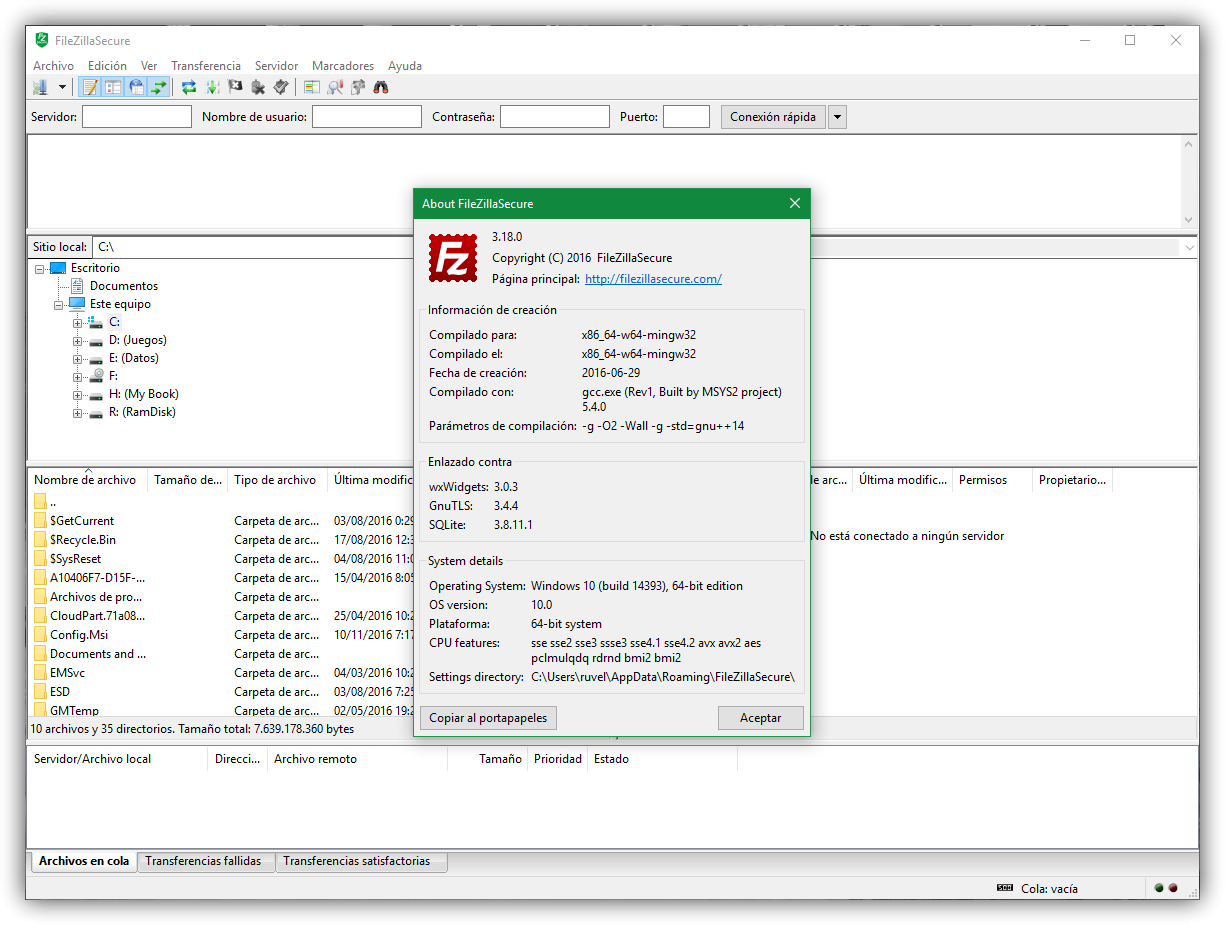Switch to the Transferencias fallidas tab
The height and width of the screenshot is (925, 1225).
[203, 861]
